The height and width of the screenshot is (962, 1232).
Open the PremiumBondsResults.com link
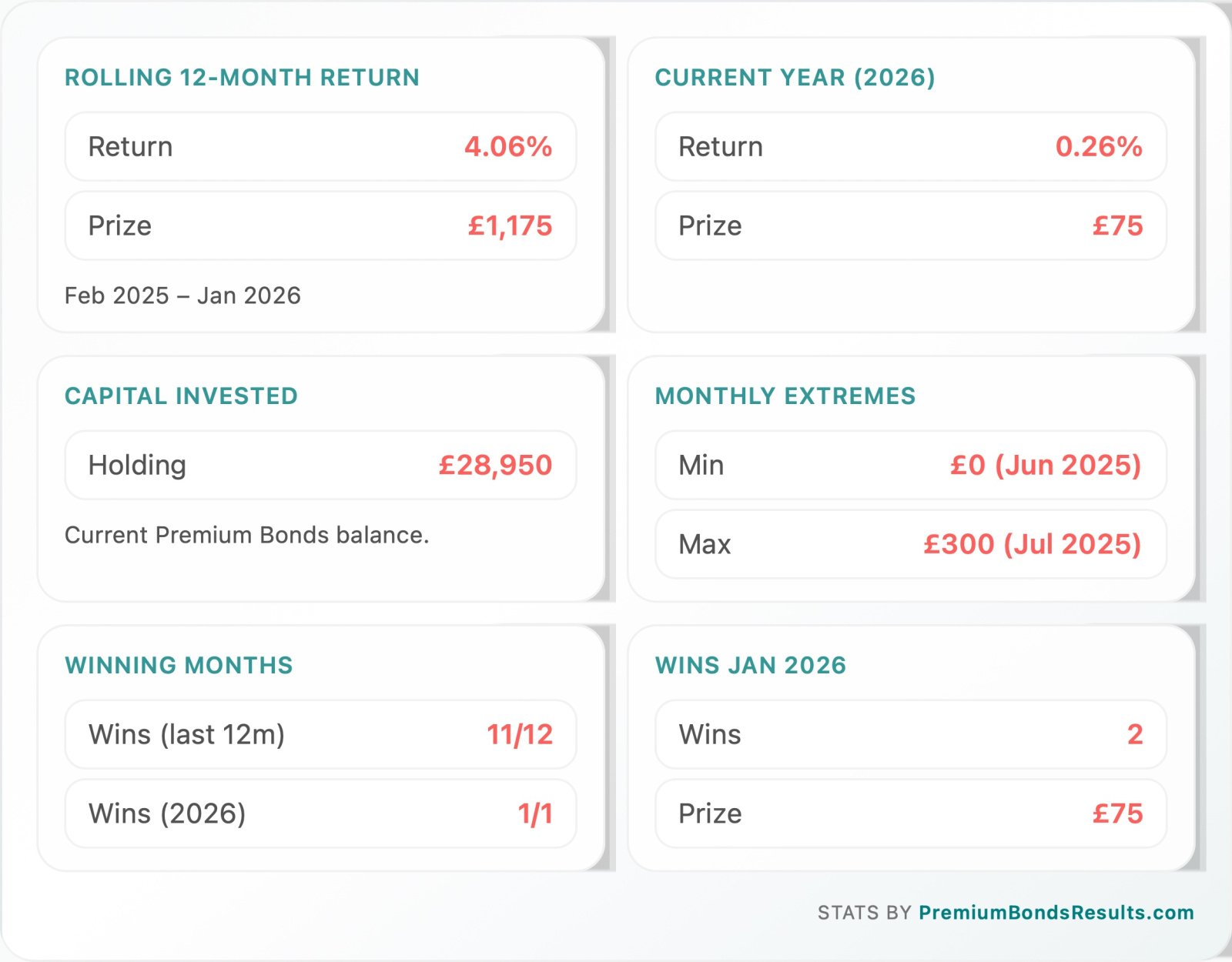[1056, 913]
